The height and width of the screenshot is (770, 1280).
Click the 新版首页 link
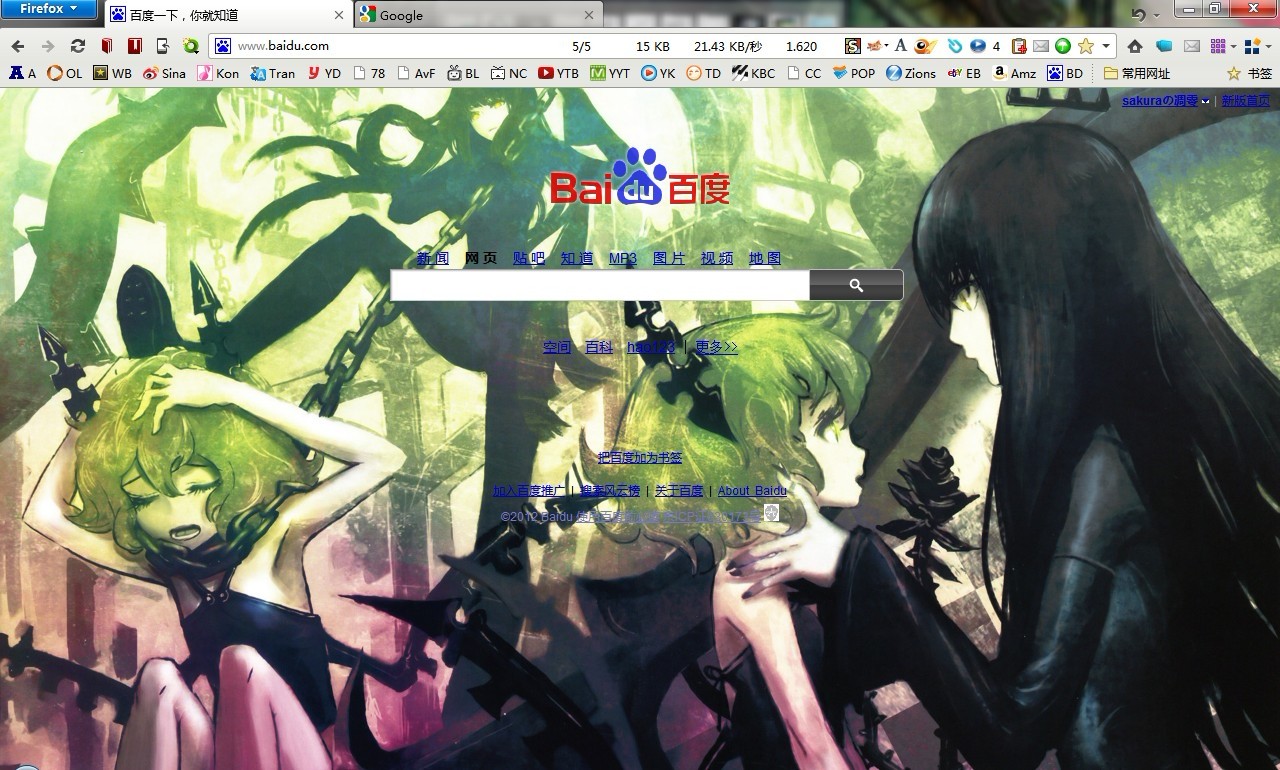pos(1246,101)
